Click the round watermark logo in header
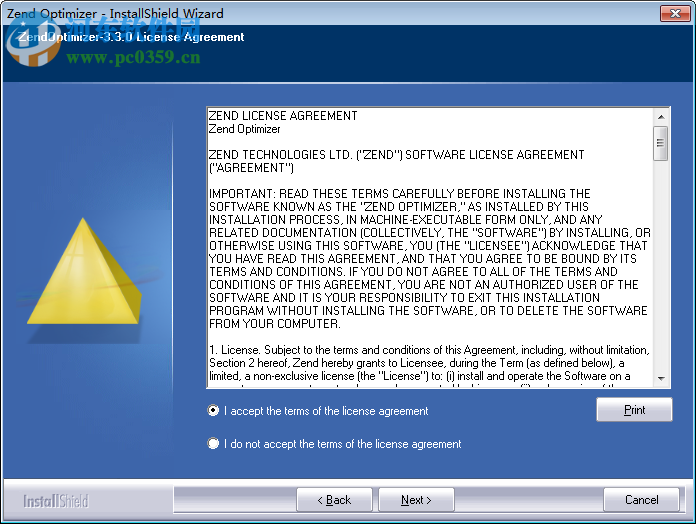This screenshot has width=696, height=524. [x=33, y=43]
